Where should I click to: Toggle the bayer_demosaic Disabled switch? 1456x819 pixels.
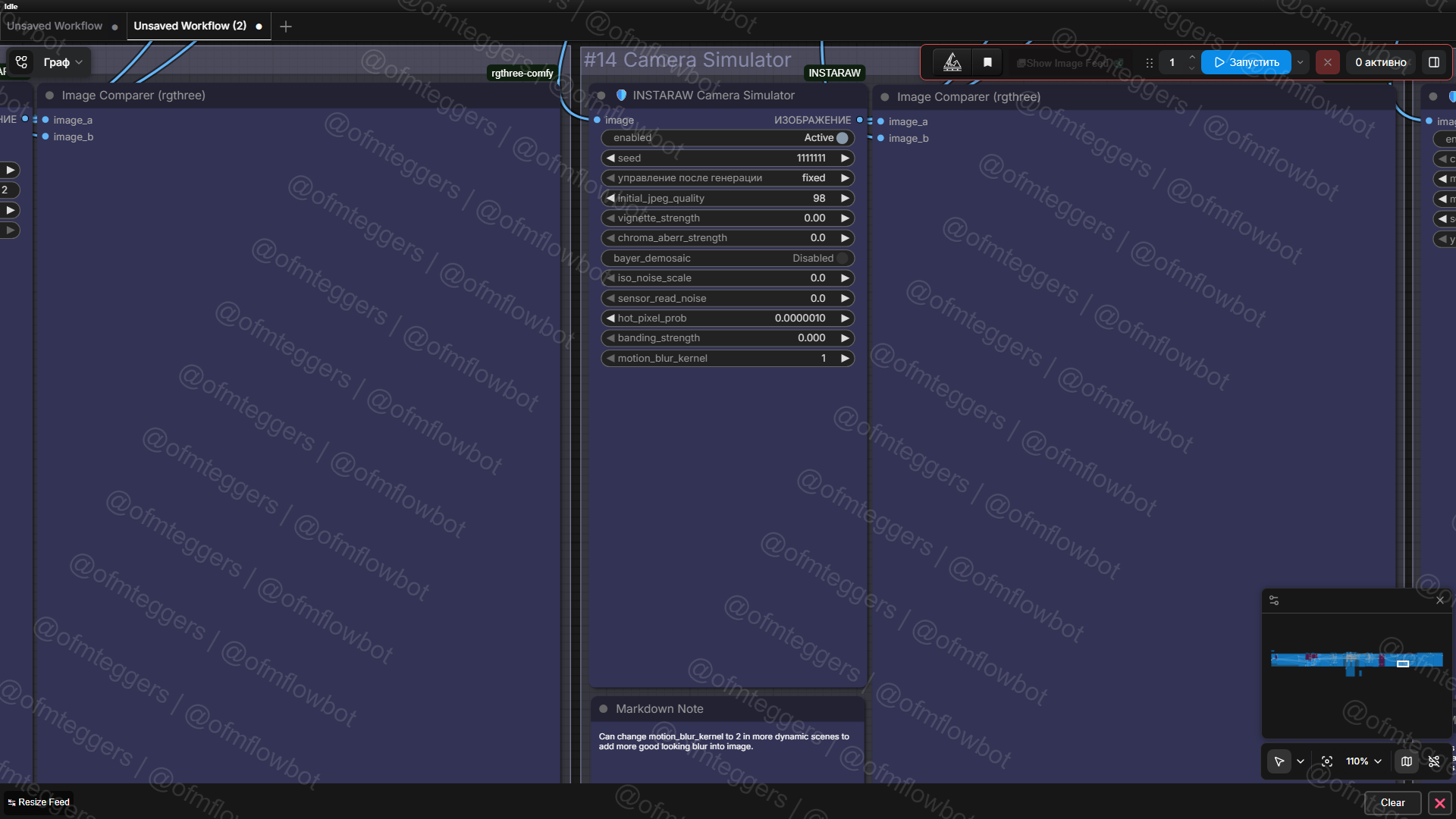842,259
